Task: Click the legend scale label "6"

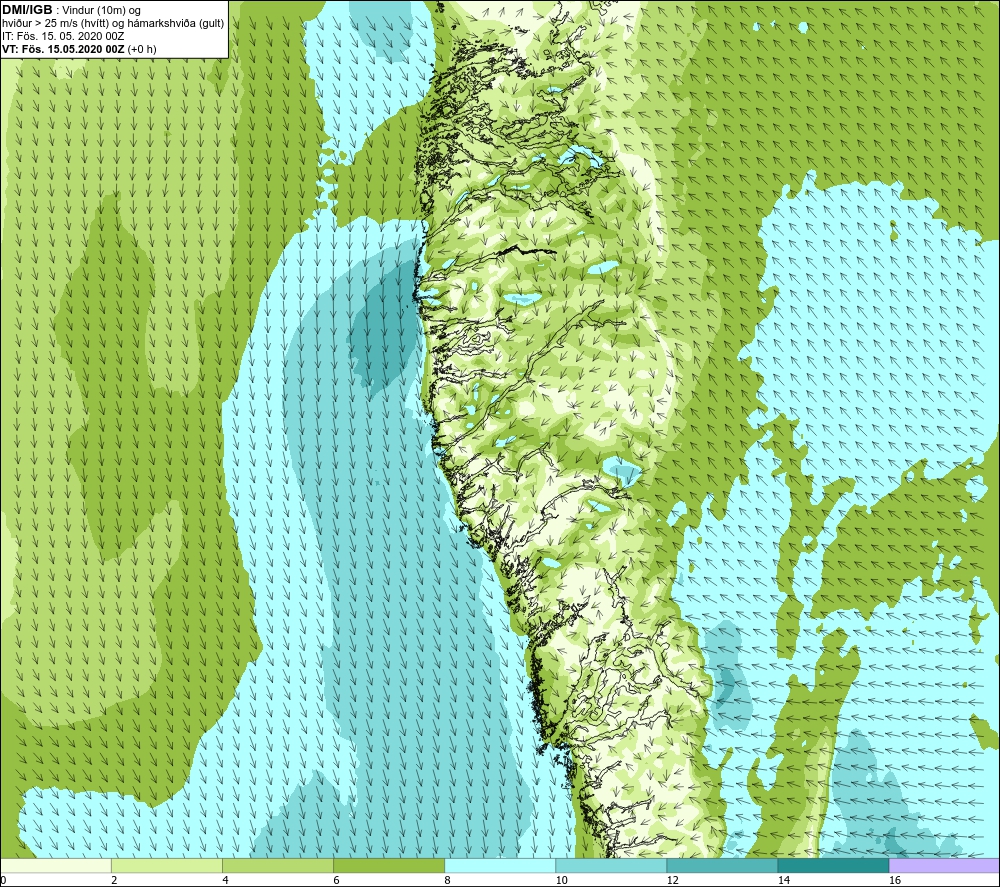Action: tap(336, 880)
